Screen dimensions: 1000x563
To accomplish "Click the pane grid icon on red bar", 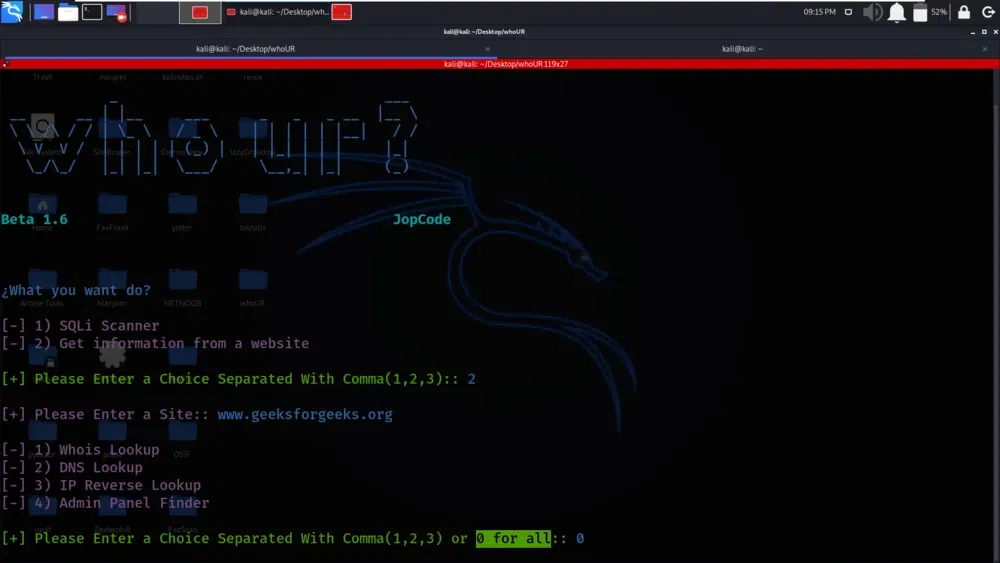I will [x=5, y=64].
